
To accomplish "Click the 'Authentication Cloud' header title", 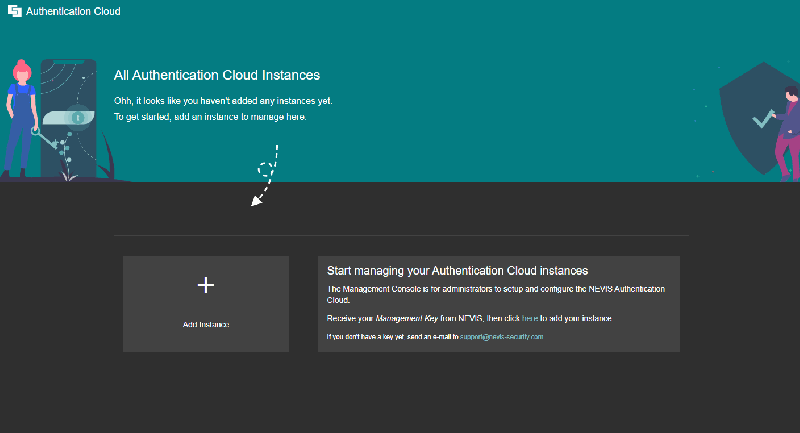I will click(73, 11).
